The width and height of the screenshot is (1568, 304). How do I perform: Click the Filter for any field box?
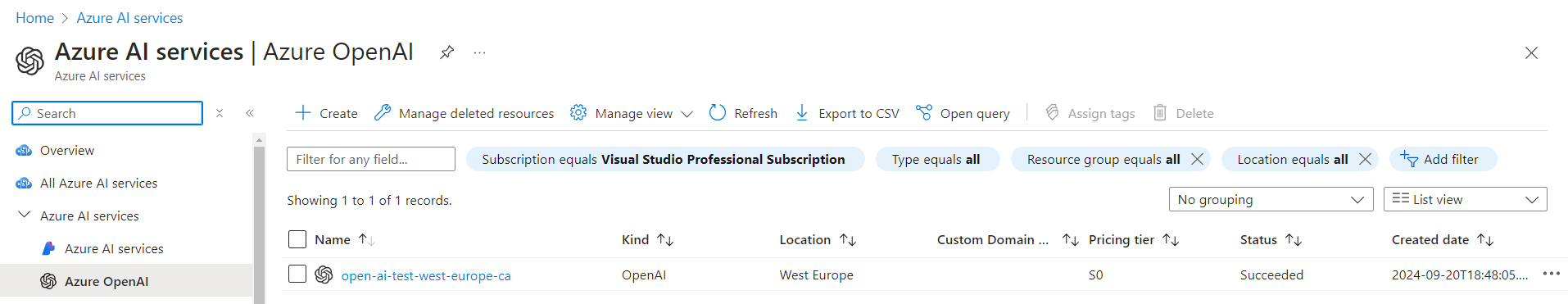pyautogui.click(x=371, y=159)
